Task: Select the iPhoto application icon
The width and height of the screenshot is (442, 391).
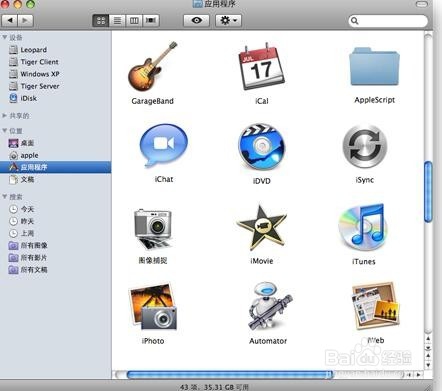Action: coord(153,307)
